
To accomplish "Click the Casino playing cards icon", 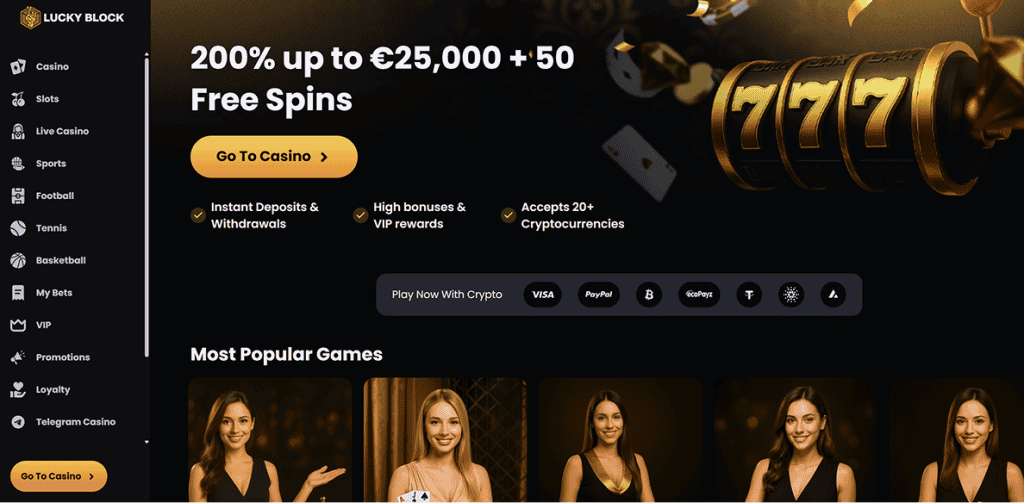I will 18,67.
